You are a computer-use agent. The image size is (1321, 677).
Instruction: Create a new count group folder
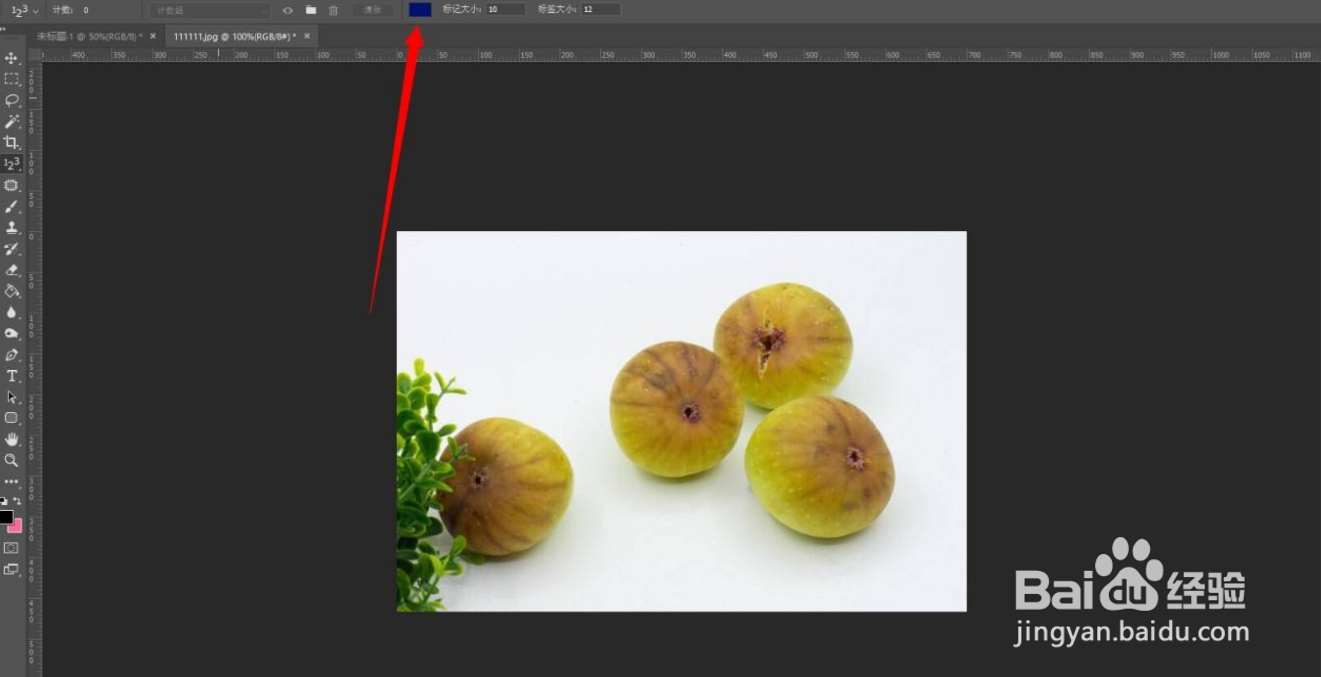pyautogui.click(x=311, y=10)
